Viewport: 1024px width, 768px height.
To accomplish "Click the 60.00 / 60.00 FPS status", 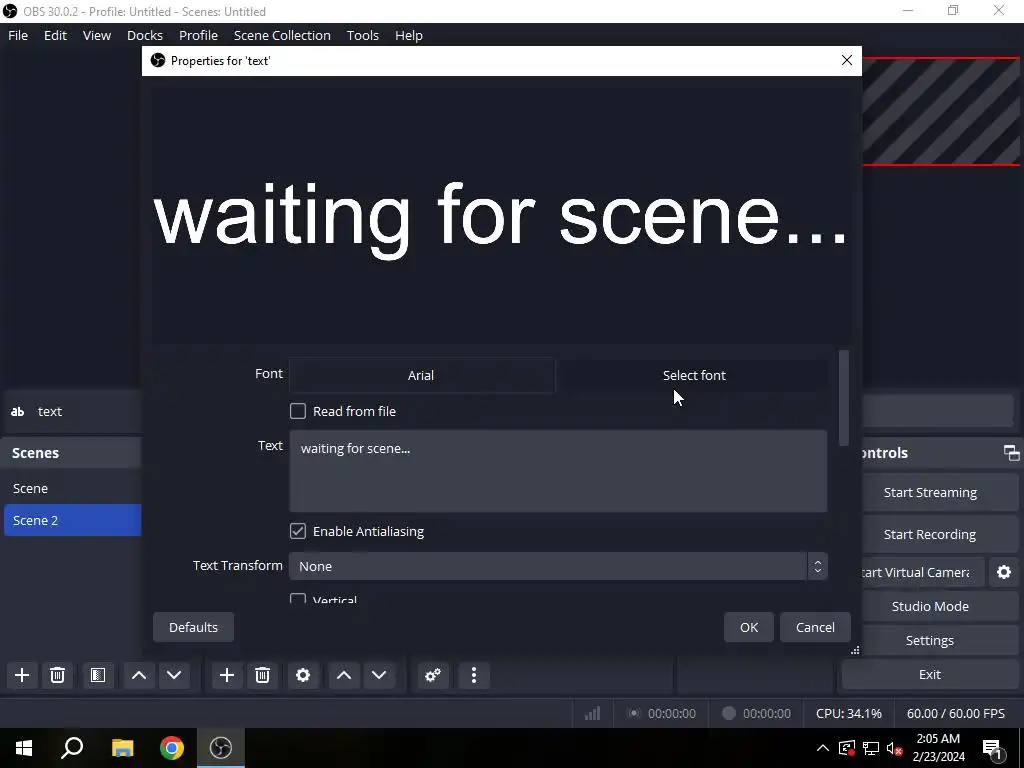I will [x=955, y=714].
